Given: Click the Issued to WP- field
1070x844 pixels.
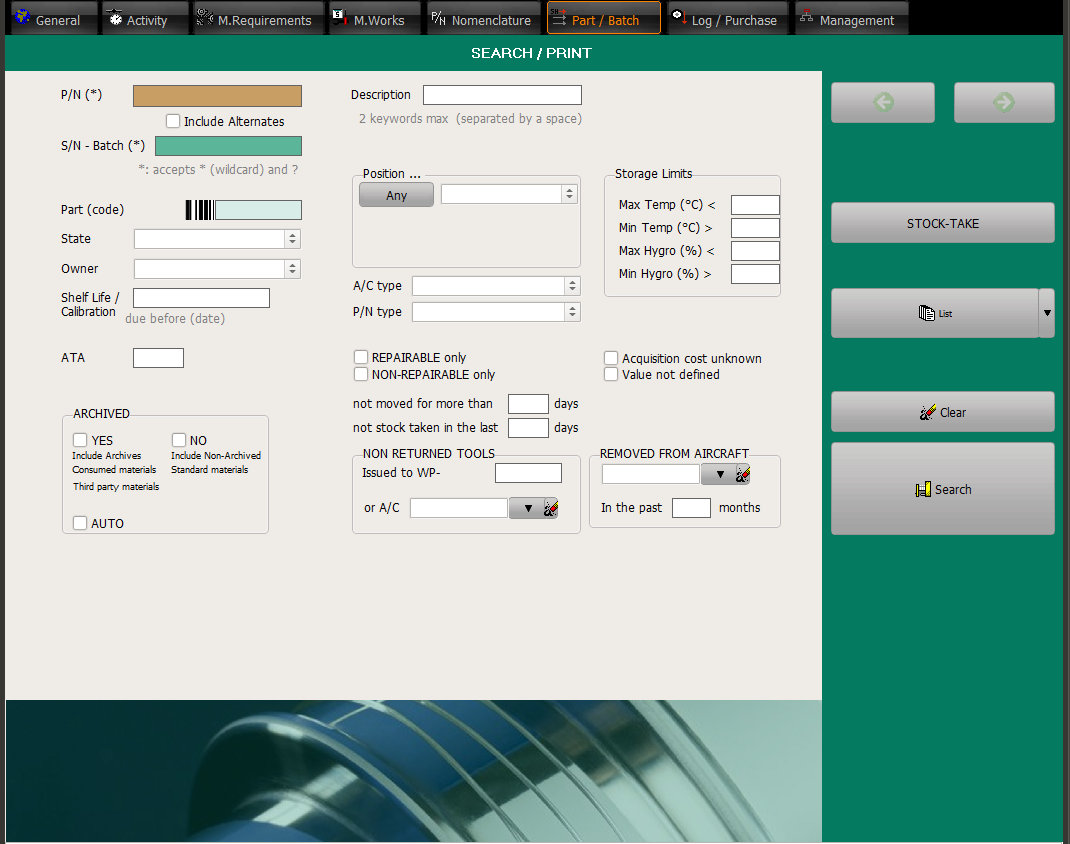Looking at the screenshot, I should [x=528, y=473].
